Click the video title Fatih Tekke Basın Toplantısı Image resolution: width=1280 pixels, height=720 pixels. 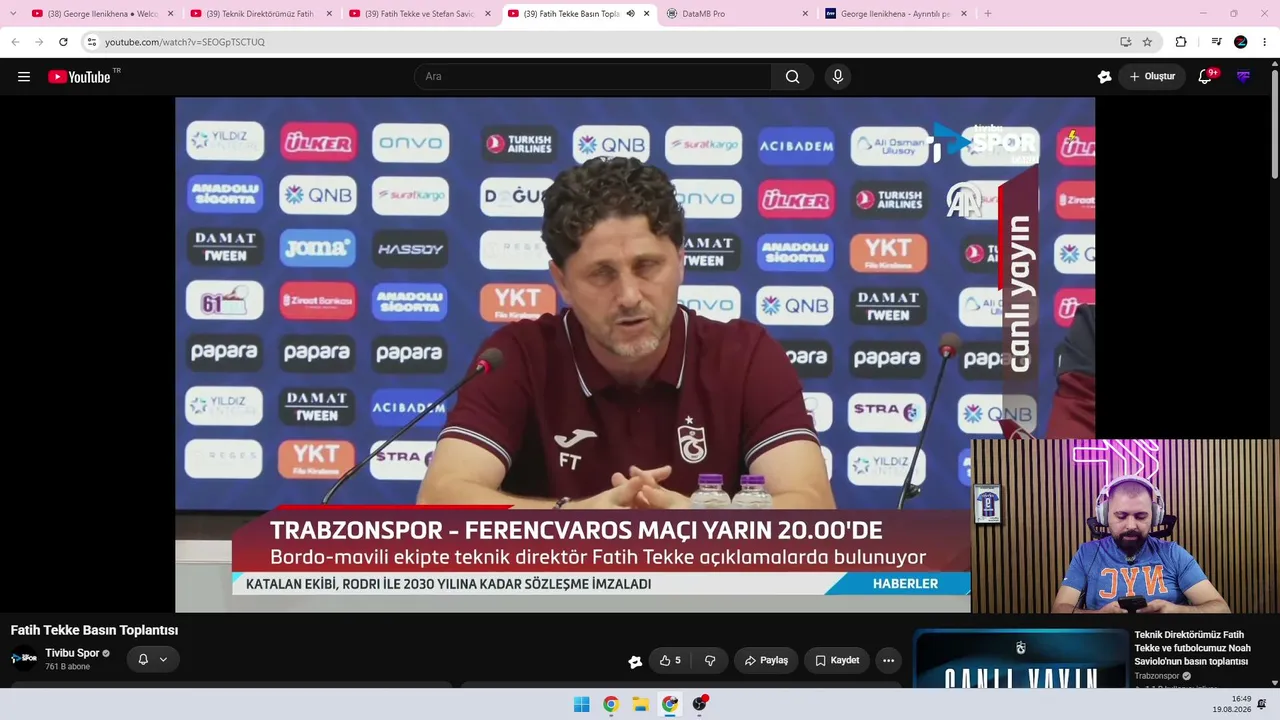(x=94, y=630)
